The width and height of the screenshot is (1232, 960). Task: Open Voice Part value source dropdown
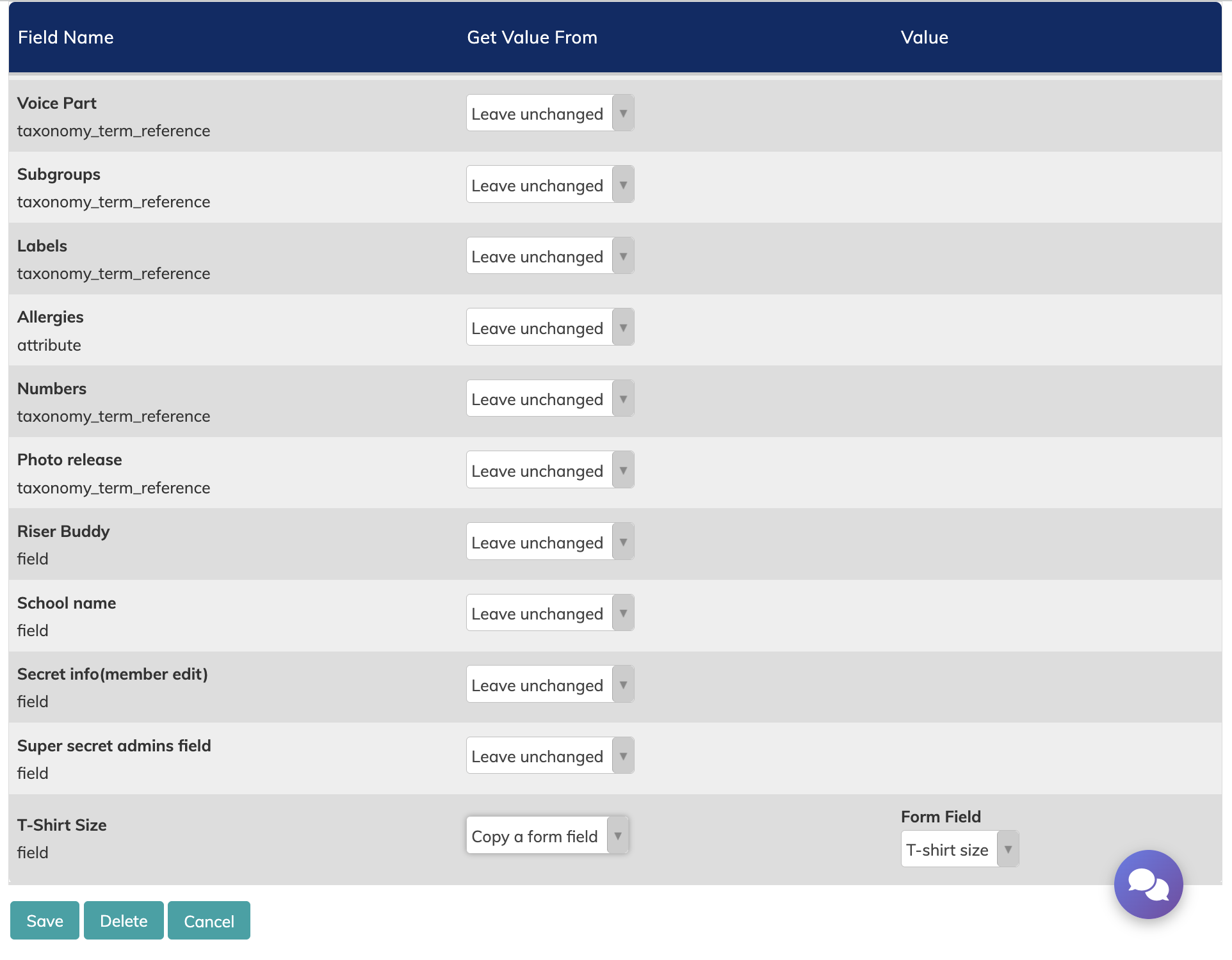(549, 113)
